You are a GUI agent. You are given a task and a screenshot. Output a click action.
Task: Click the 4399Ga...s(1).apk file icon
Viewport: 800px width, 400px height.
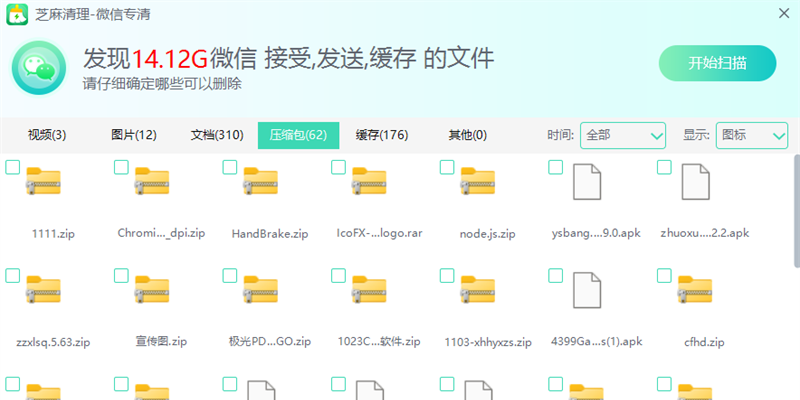point(587,290)
